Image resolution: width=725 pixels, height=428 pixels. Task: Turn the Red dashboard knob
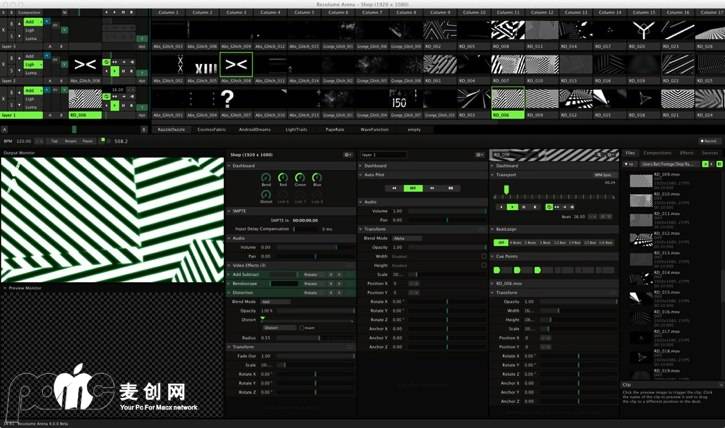pyautogui.click(x=283, y=177)
